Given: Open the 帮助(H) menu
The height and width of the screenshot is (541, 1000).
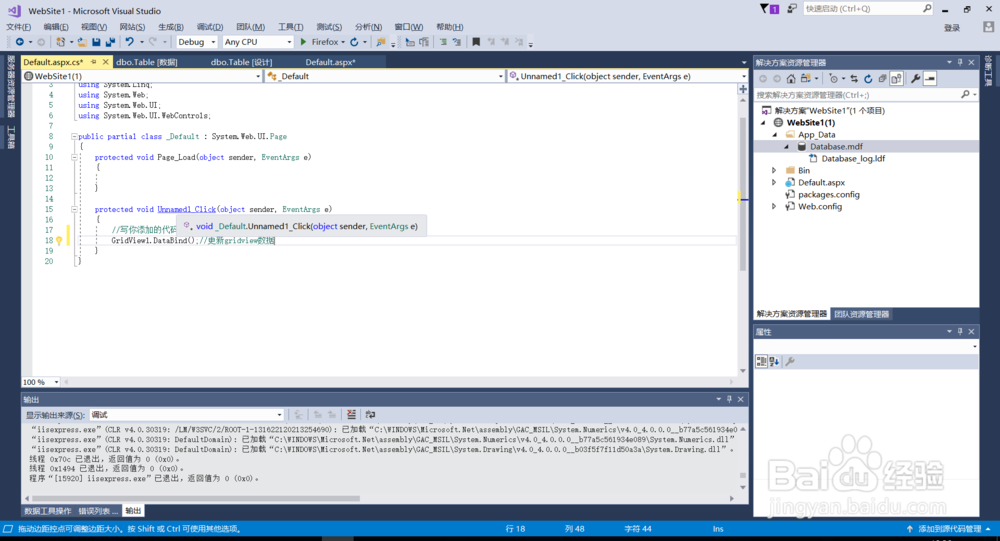Looking at the screenshot, I should [x=450, y=27].
